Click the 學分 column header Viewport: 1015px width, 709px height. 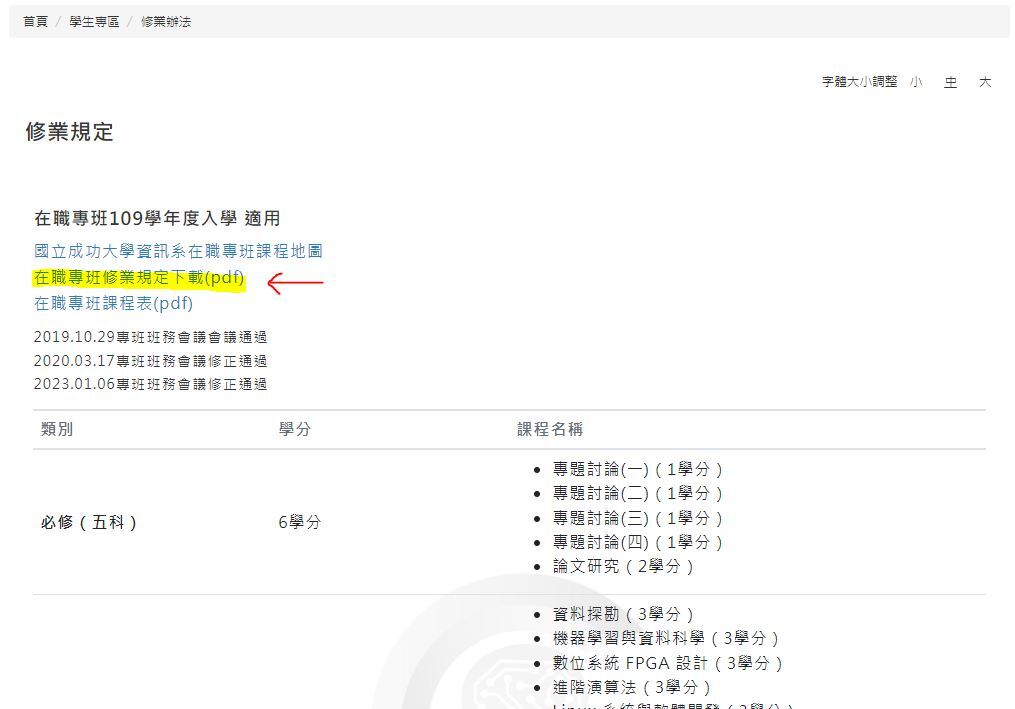tap(295, 429)
